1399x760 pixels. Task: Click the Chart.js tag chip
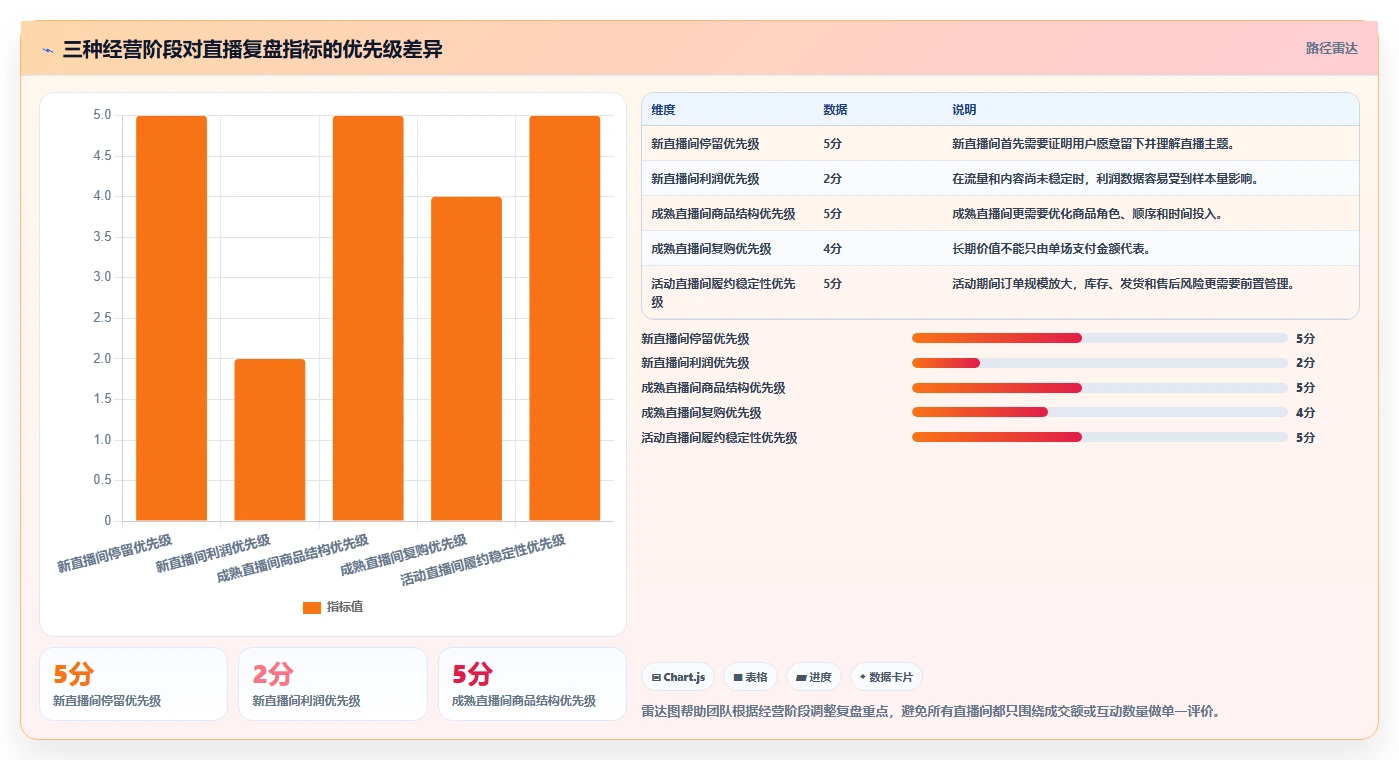(x=678, y=677)
